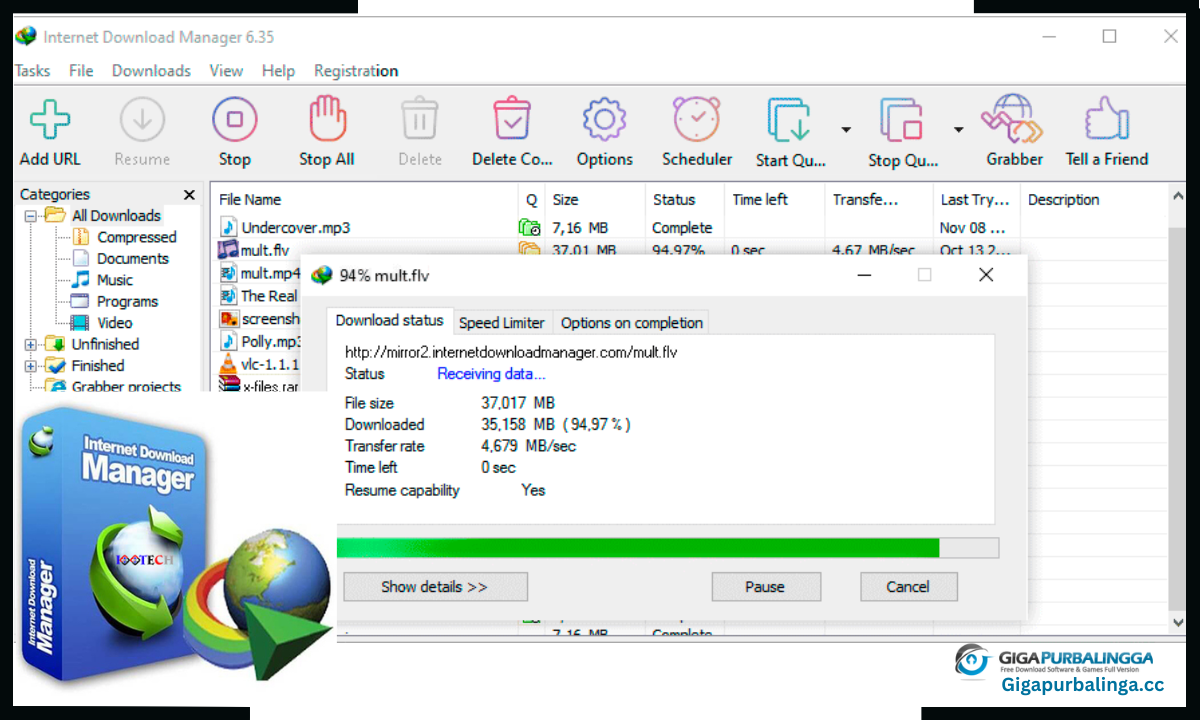Maximize the Internet Download Manager window
This screenshot has width=1200, height=720.
1109,36
